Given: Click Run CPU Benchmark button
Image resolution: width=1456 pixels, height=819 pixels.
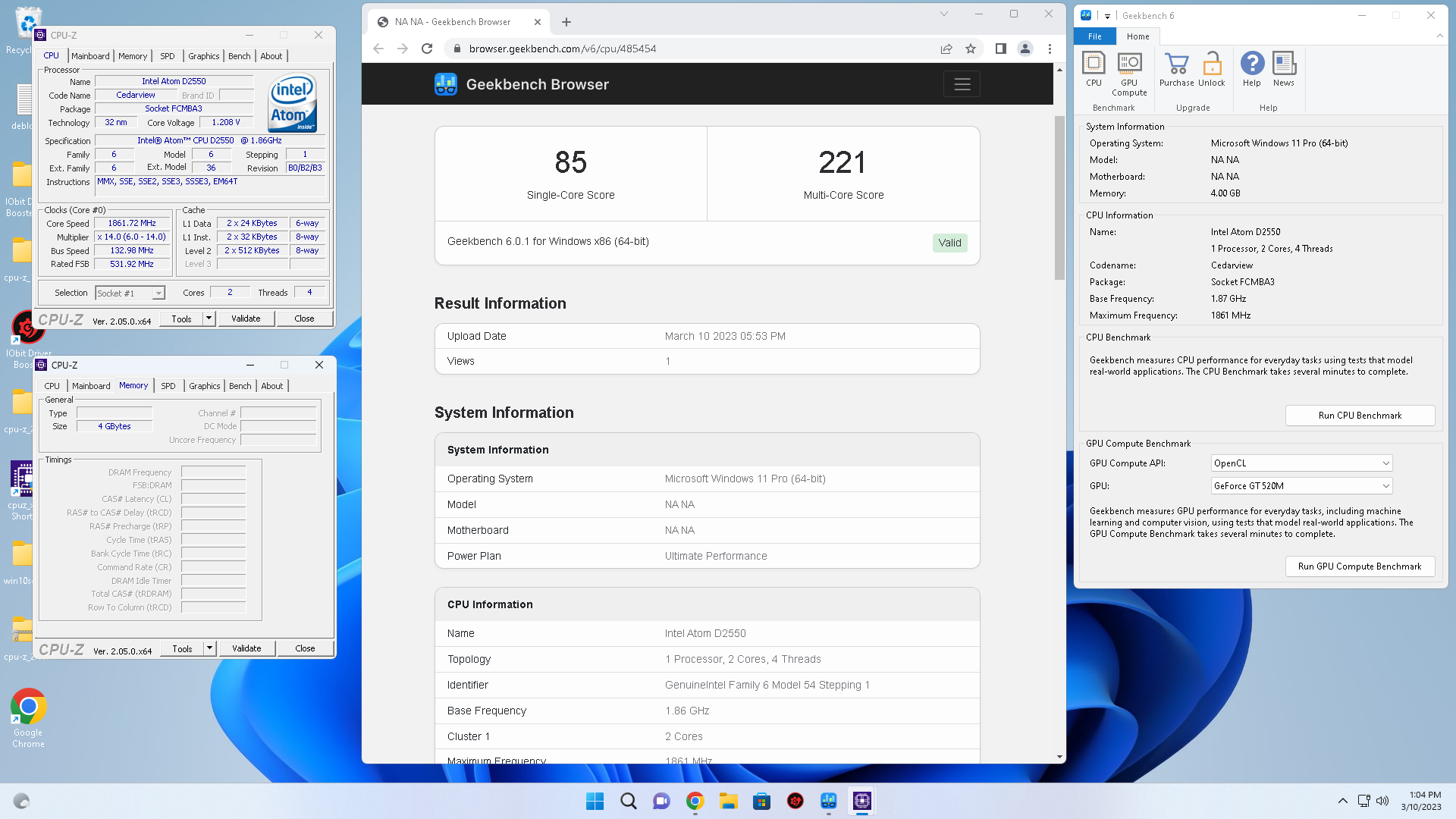Looking at the screenshot, I should coord(1360,416).
